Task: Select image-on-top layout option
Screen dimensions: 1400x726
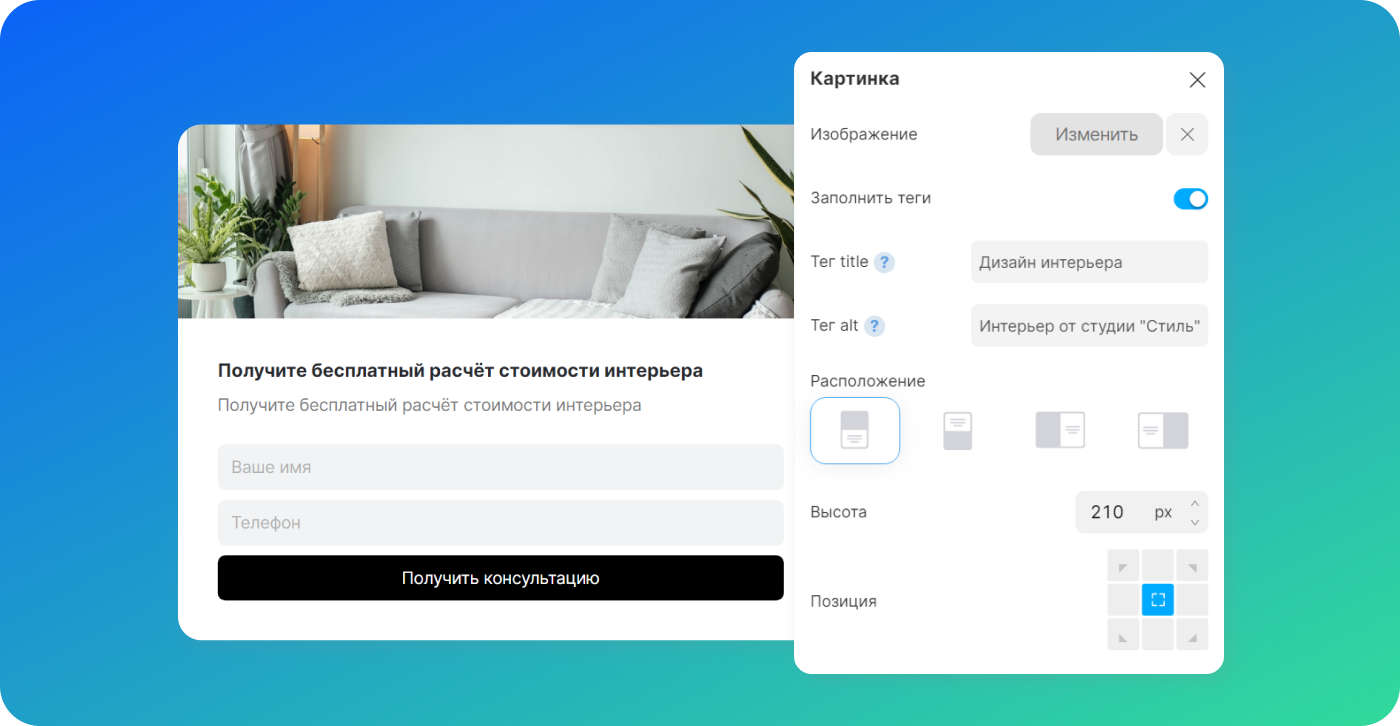Action: tap(855, 431)
